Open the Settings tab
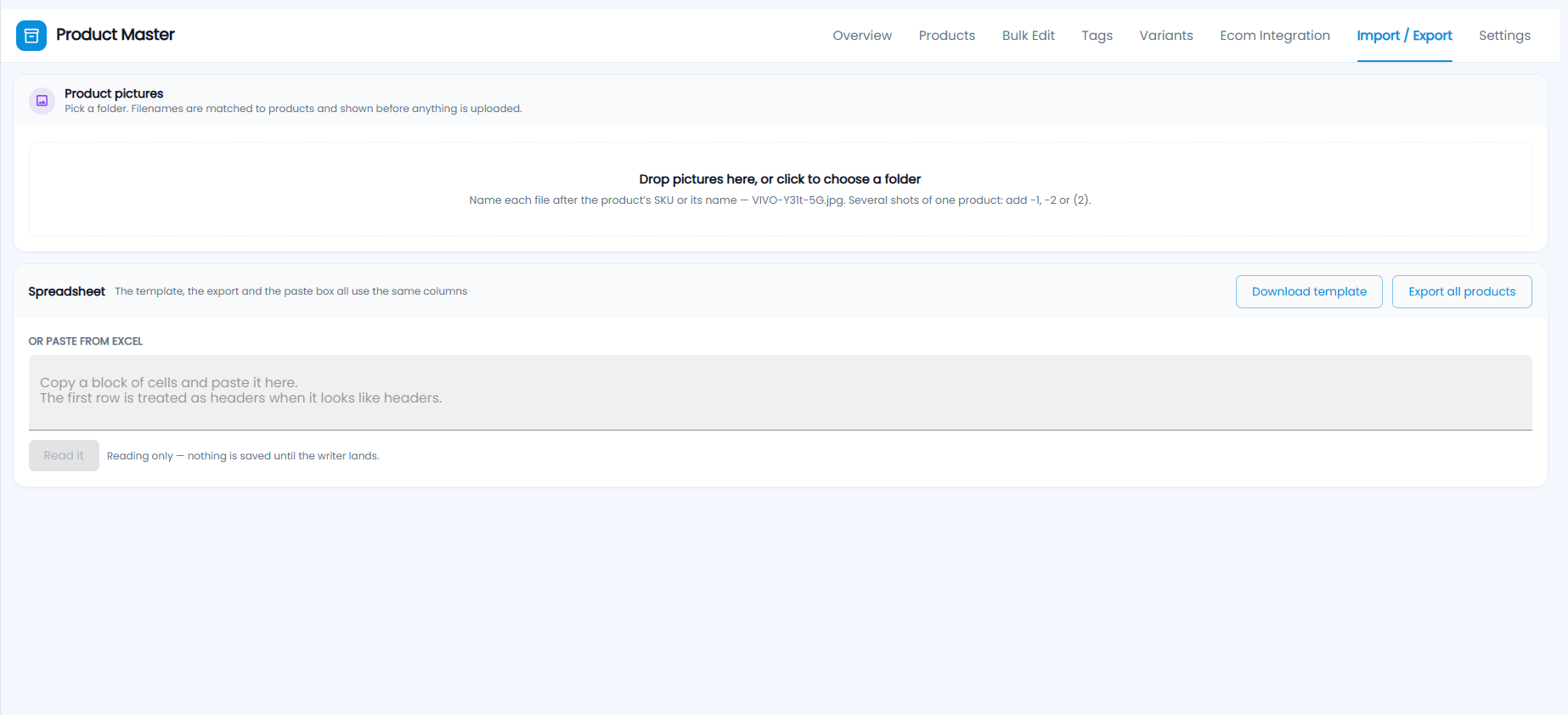 point(1504,36)
